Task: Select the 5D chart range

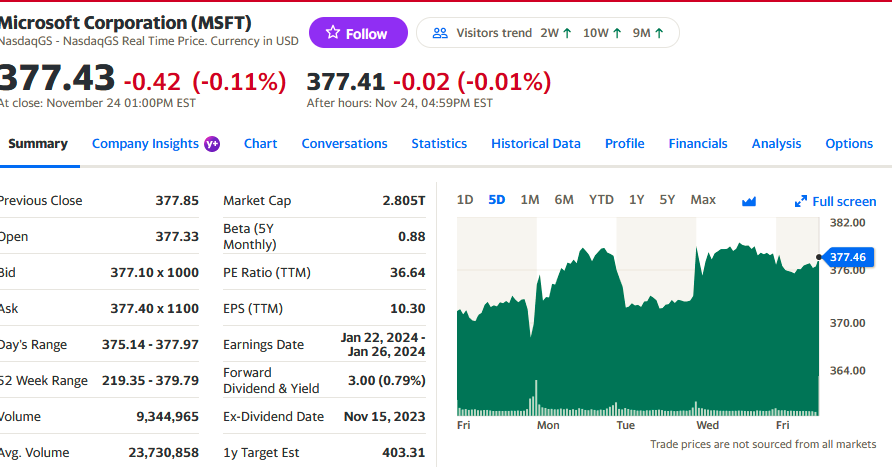Action: 497,200
